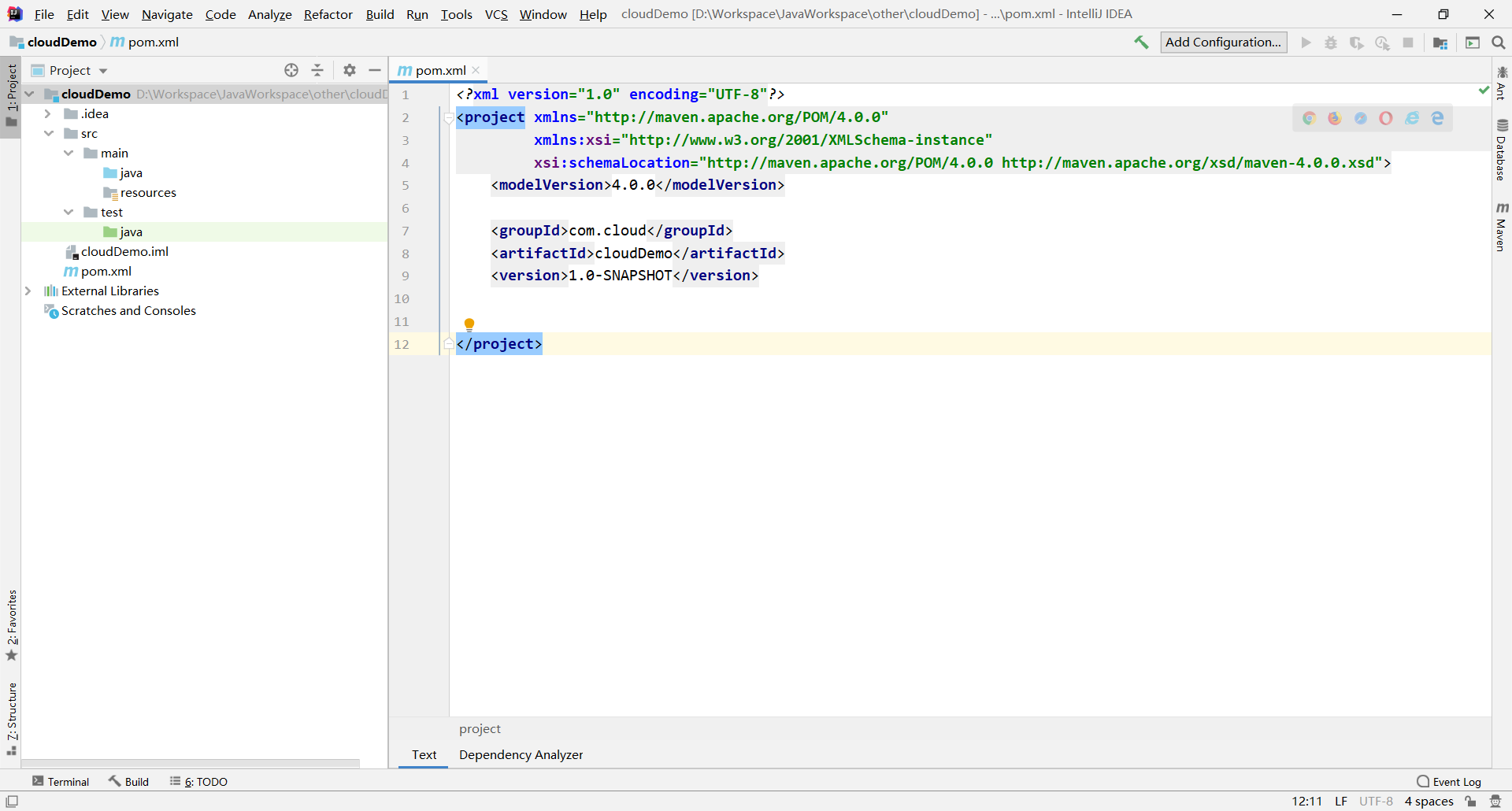This screenshot has height=811, width=1512.
Task: Select the Text tab below editor
Action: coord(424,754)
